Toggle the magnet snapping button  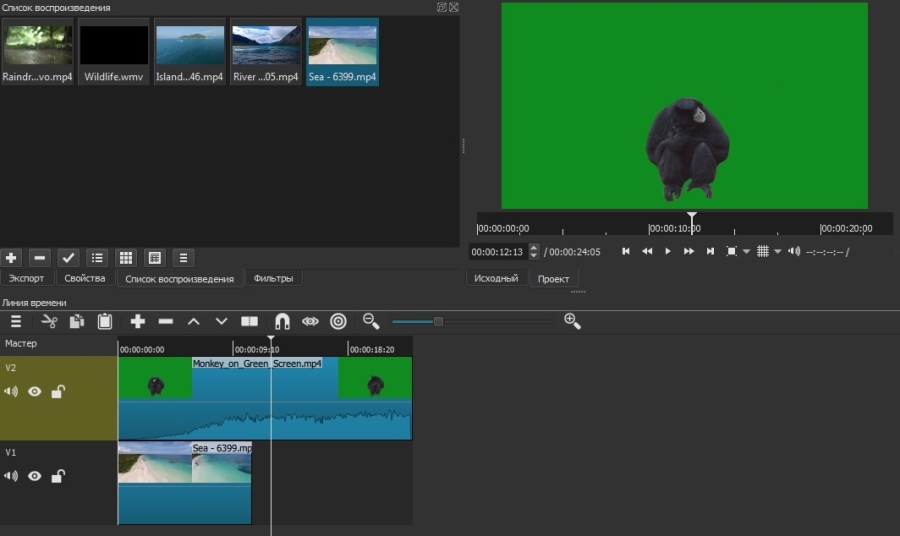pos(282,321)
